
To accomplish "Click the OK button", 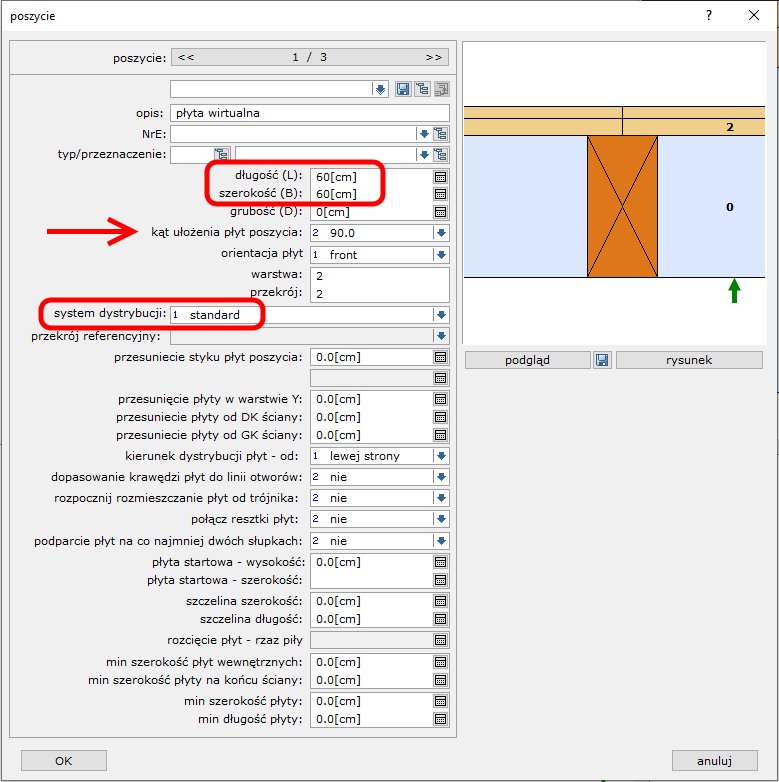I will [x=64, y=760].
